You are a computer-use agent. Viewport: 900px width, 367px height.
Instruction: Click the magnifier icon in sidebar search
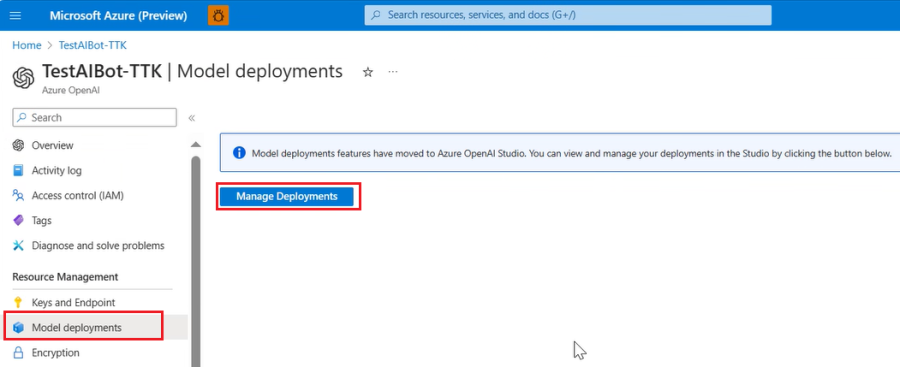tap(22, 117)
